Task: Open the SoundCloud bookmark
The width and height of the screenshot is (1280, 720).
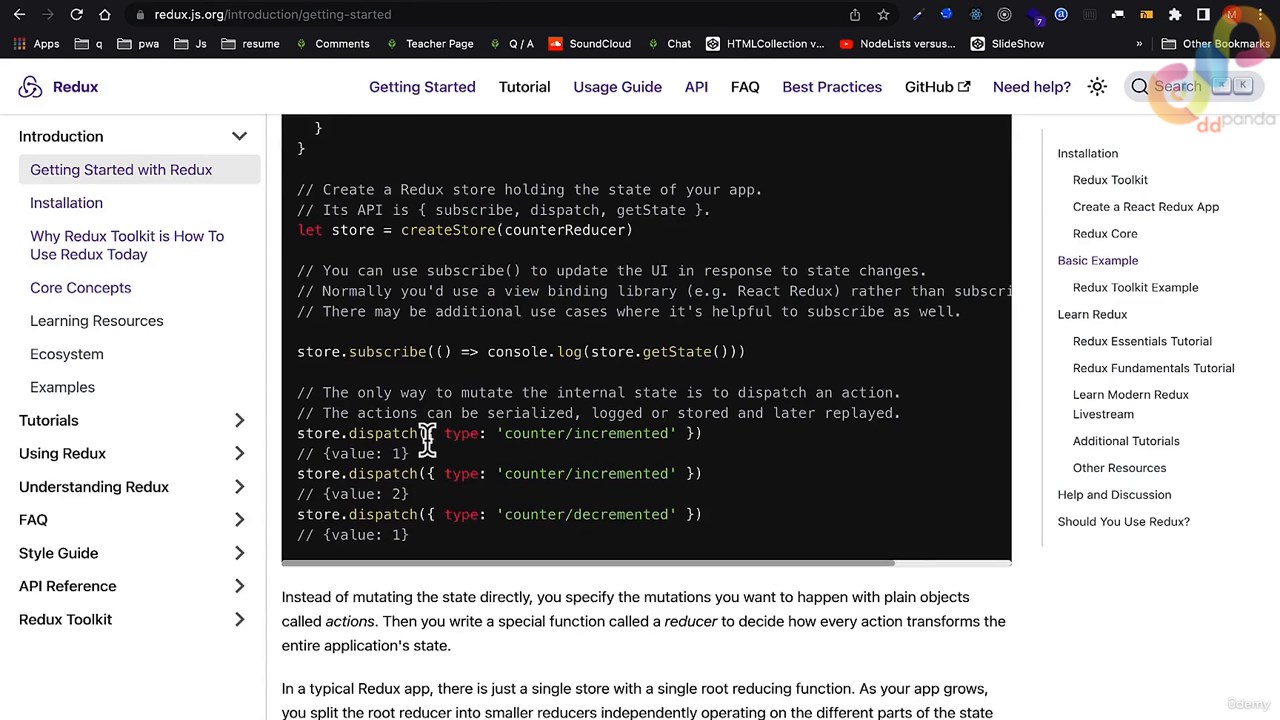Action: (589, 44)
